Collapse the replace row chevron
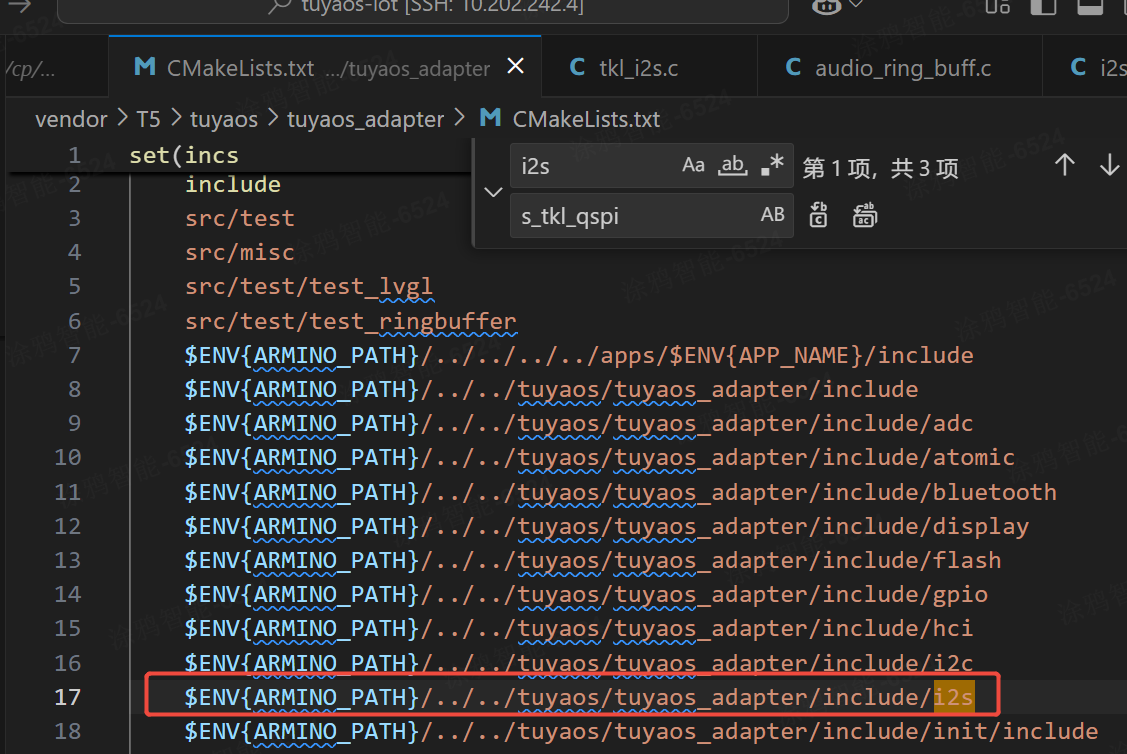 pos(493,192)
